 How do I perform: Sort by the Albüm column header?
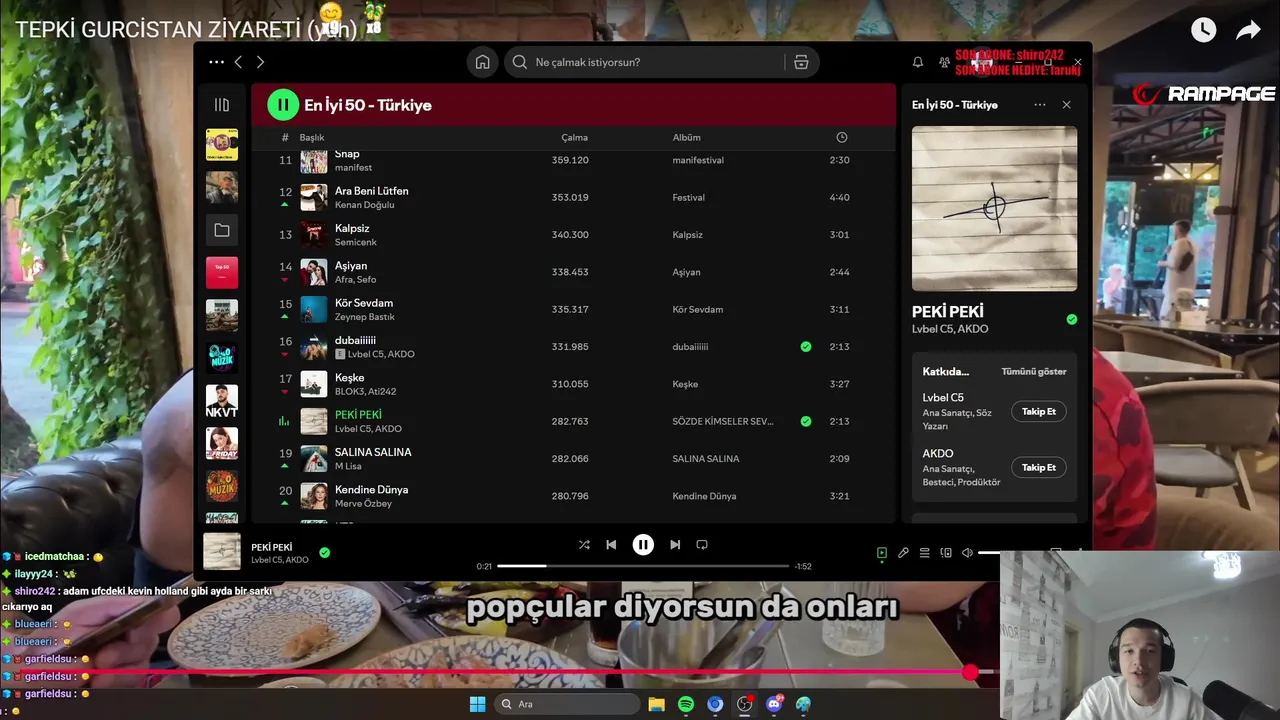(686, 138)
